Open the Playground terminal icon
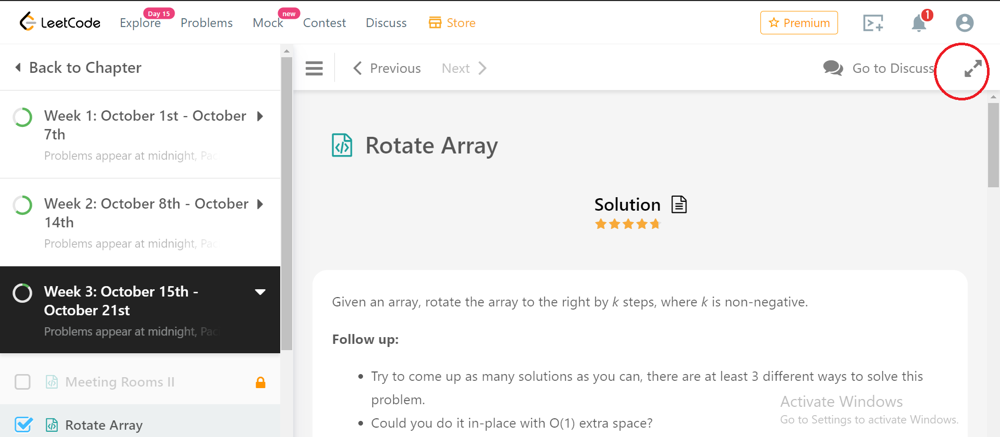This screenshot has width=1000, height=437. 872,23
